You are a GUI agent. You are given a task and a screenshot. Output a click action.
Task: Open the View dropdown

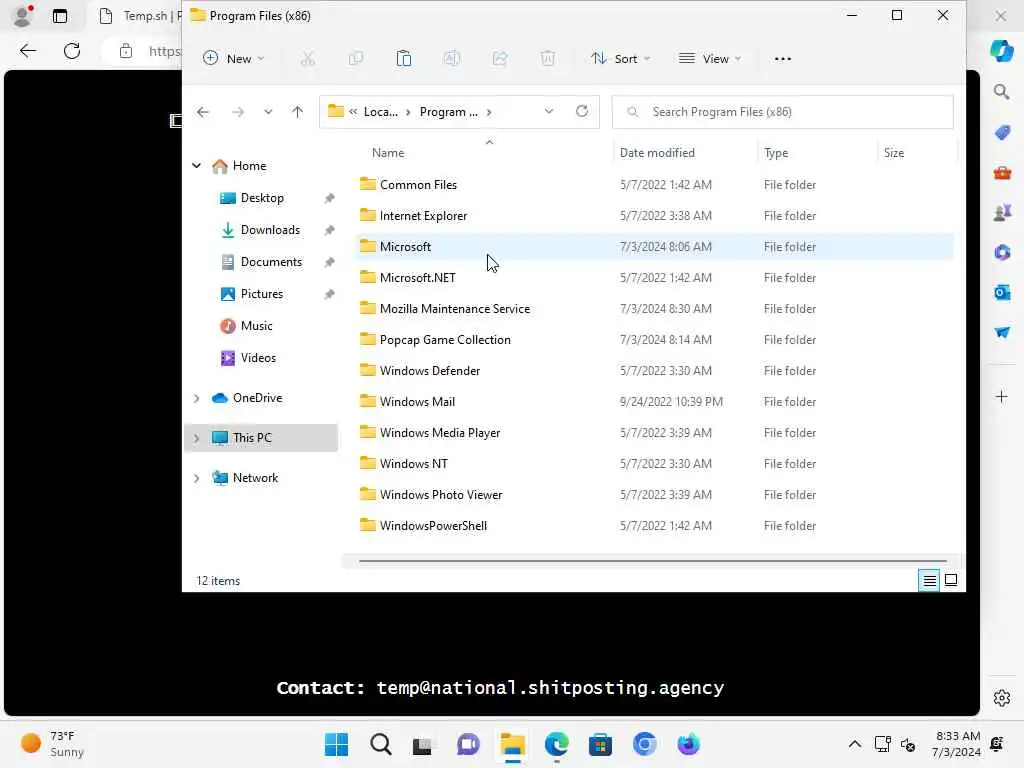tap(710, 59)
